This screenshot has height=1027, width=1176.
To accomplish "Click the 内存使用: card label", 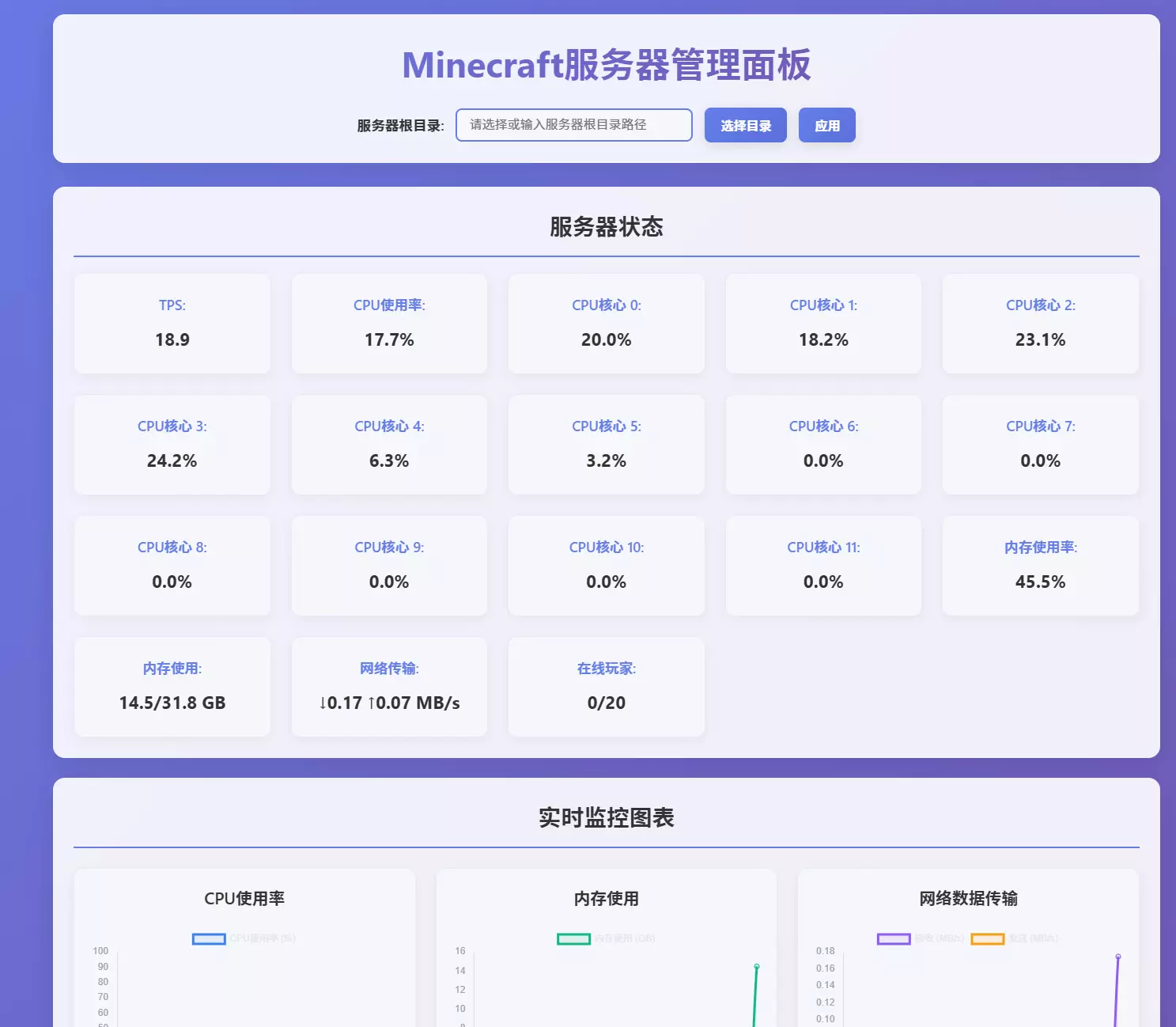I will tap(172, 669).
